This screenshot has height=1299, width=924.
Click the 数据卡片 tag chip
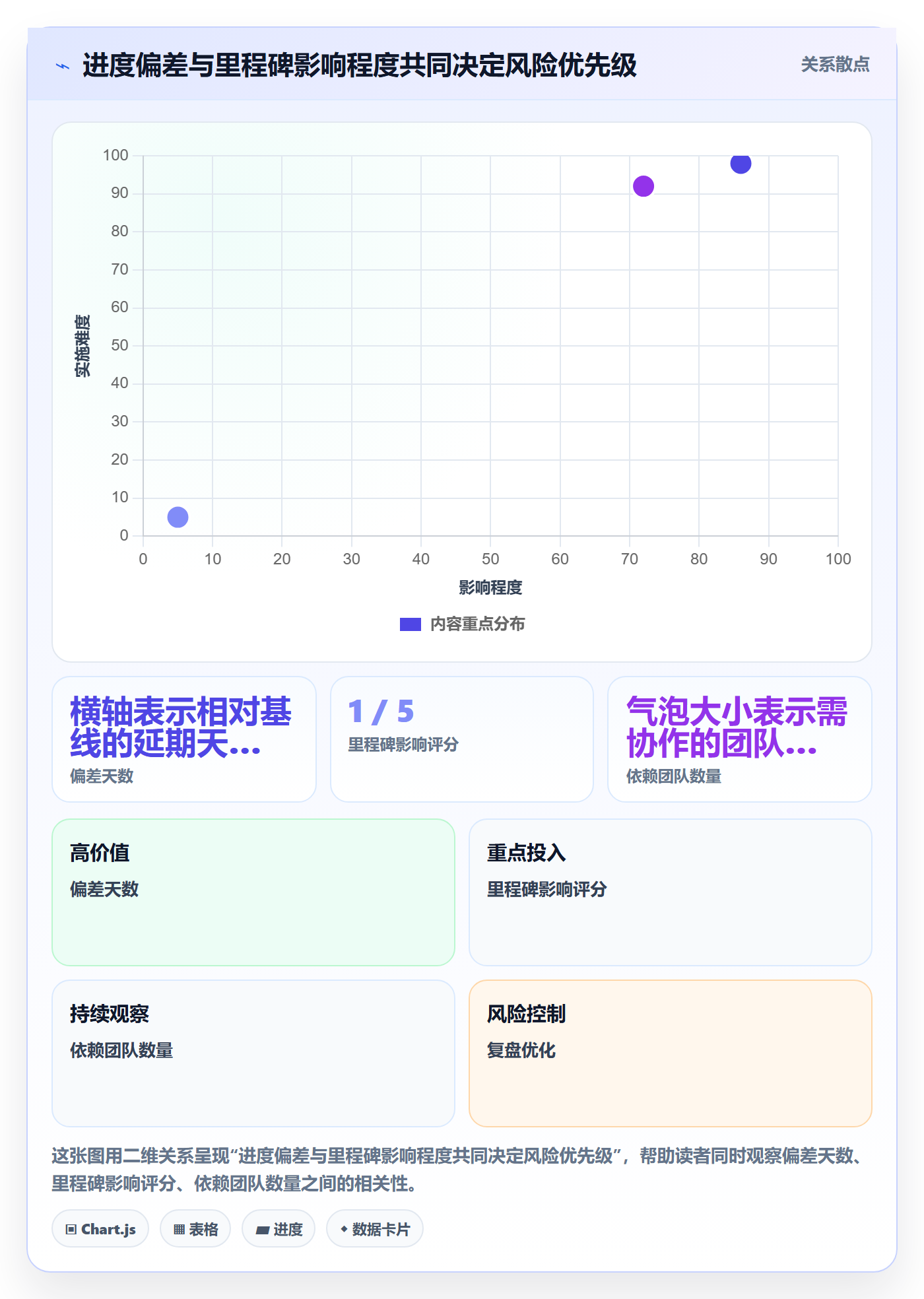pyautogui.click(x=375, y=1228)
